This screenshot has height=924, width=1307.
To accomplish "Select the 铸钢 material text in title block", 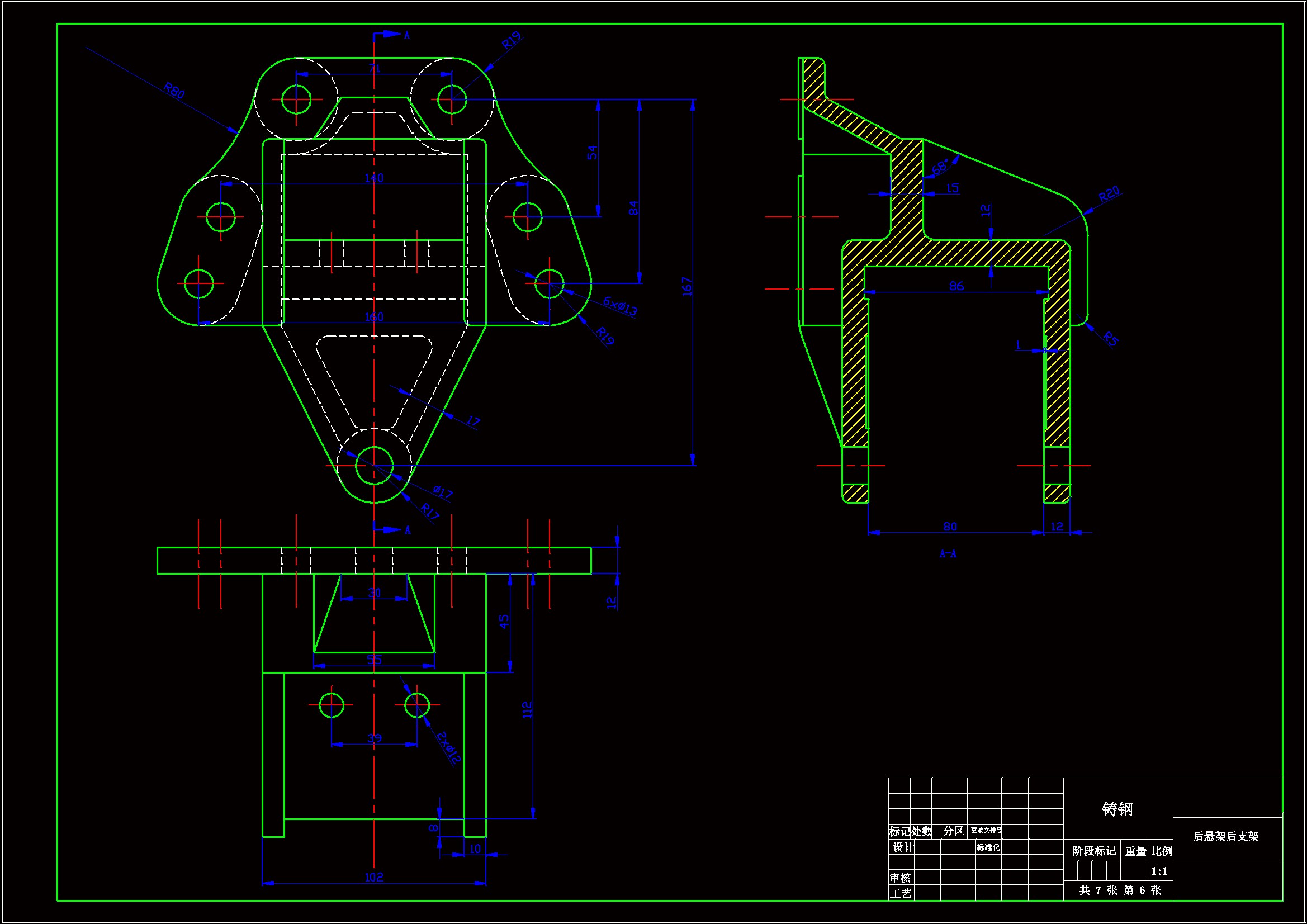I will [x=1117, y=809].
